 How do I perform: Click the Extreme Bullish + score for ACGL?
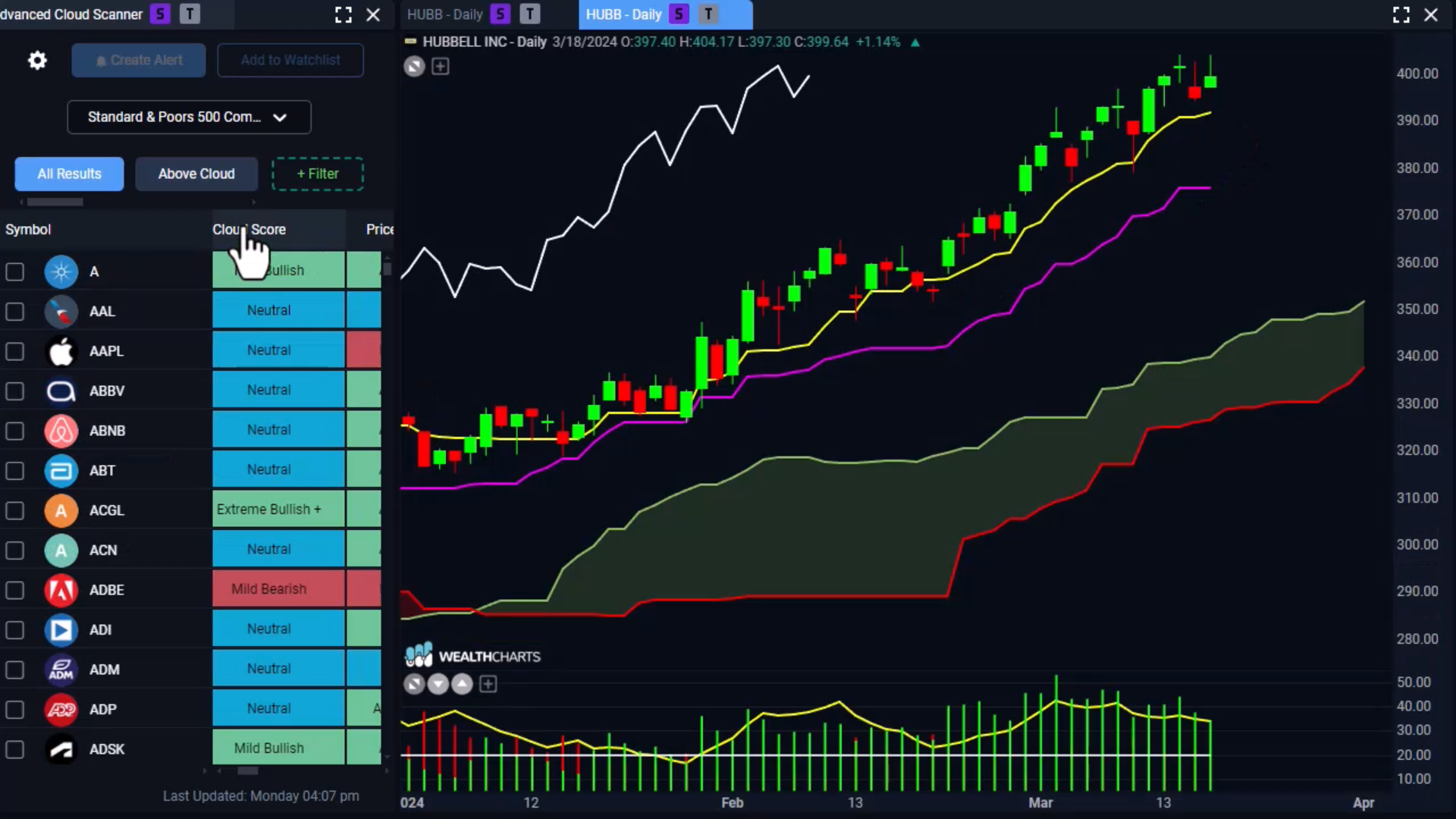click(278, 510)
